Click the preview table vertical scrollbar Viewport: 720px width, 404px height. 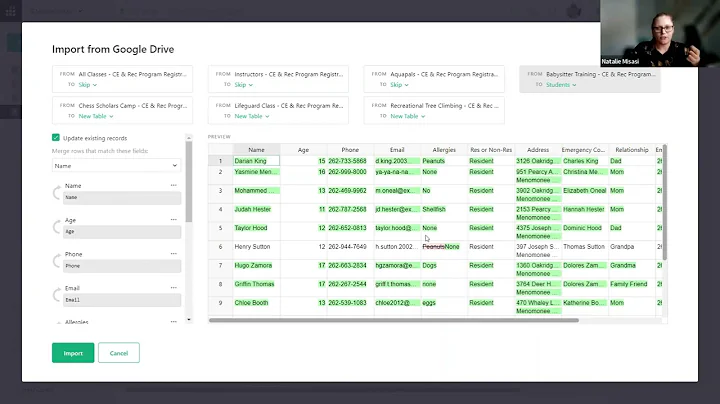664,202
